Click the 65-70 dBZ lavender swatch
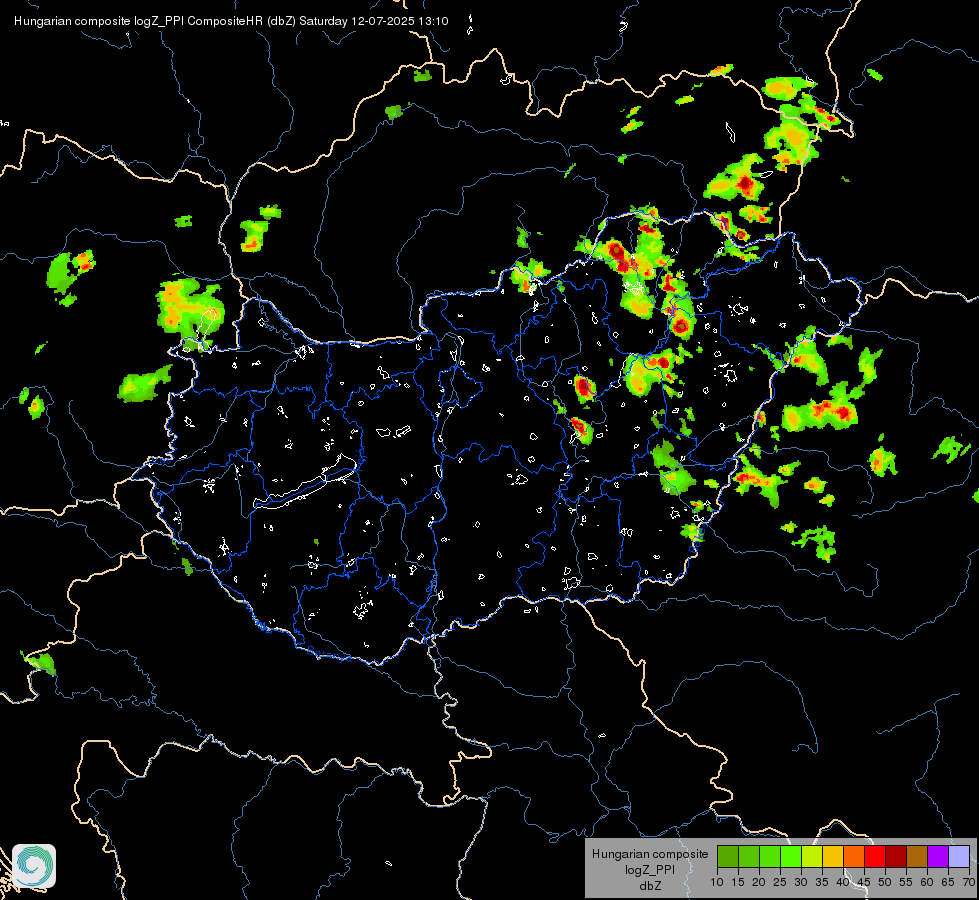The image size is (979, 900). pos(959,857)
